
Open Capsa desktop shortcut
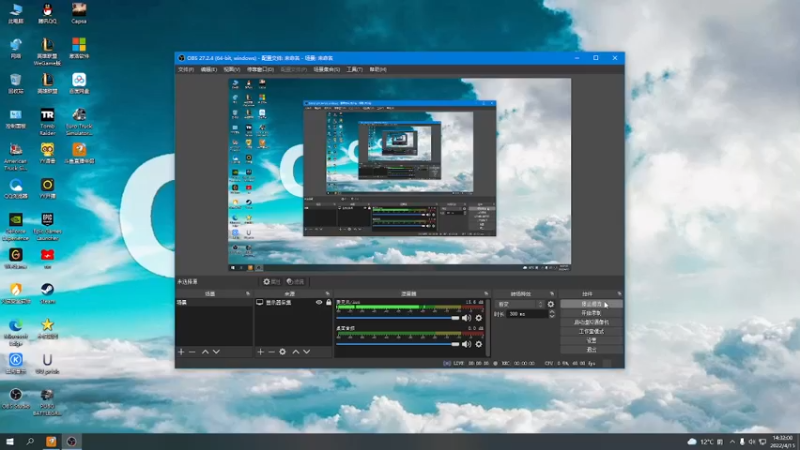(x=79, y=13)
